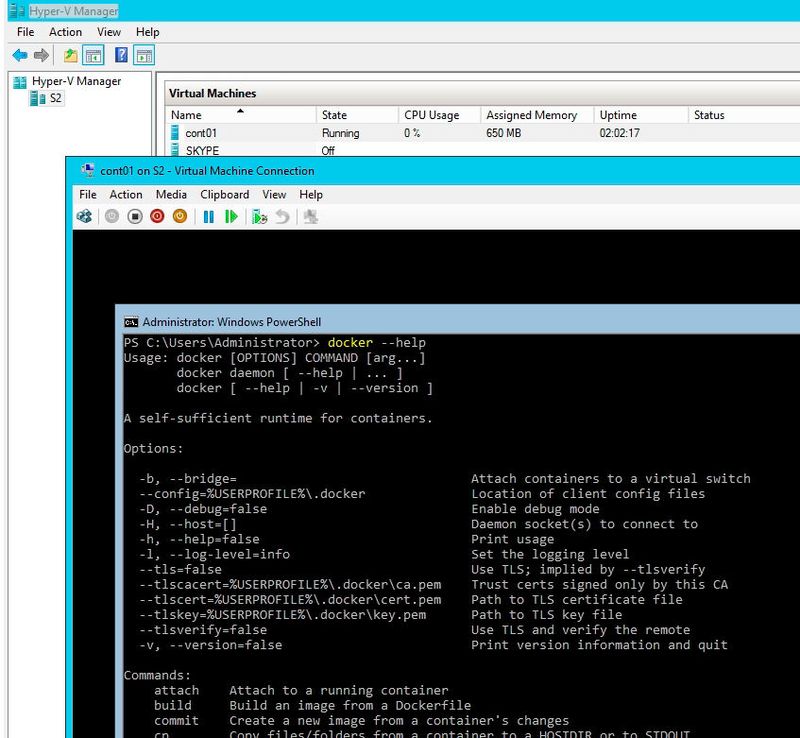The image size is (800, 738).
Task: Open the Action menu in Hyper-V Manager
Action: (65, 31)
